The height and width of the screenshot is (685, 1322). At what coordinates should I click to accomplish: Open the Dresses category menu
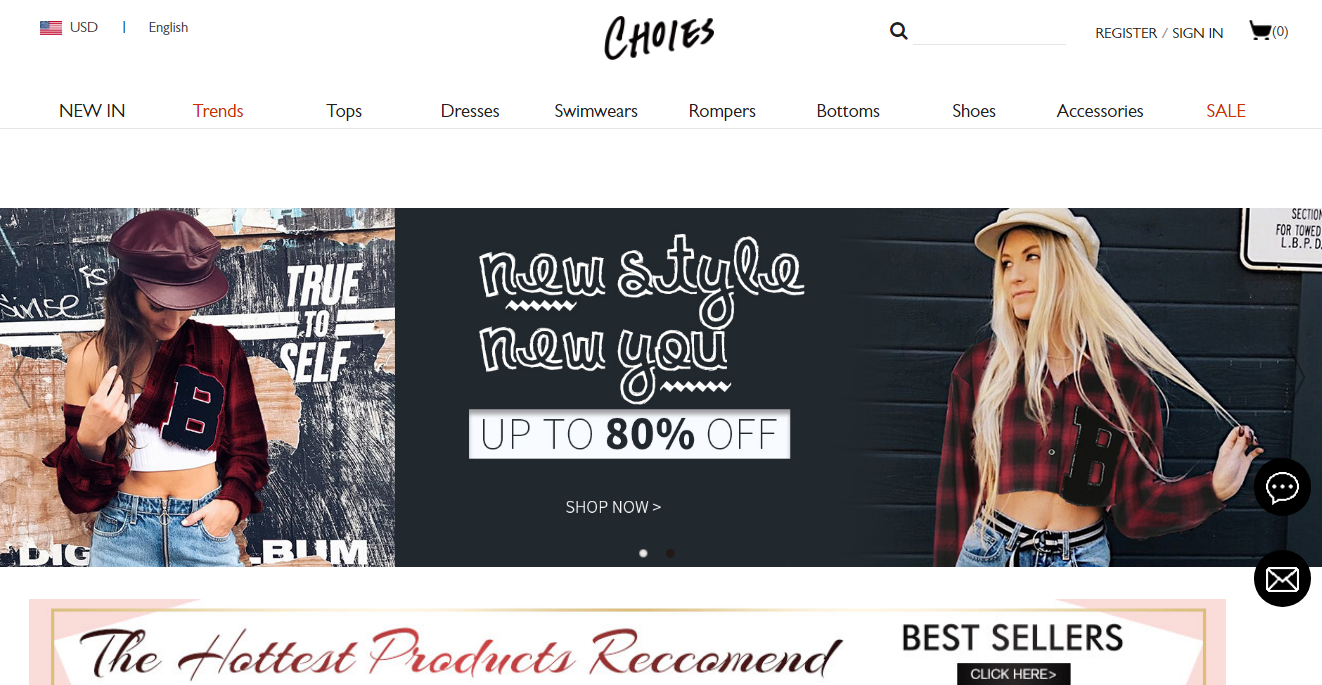tap(470, 111)
